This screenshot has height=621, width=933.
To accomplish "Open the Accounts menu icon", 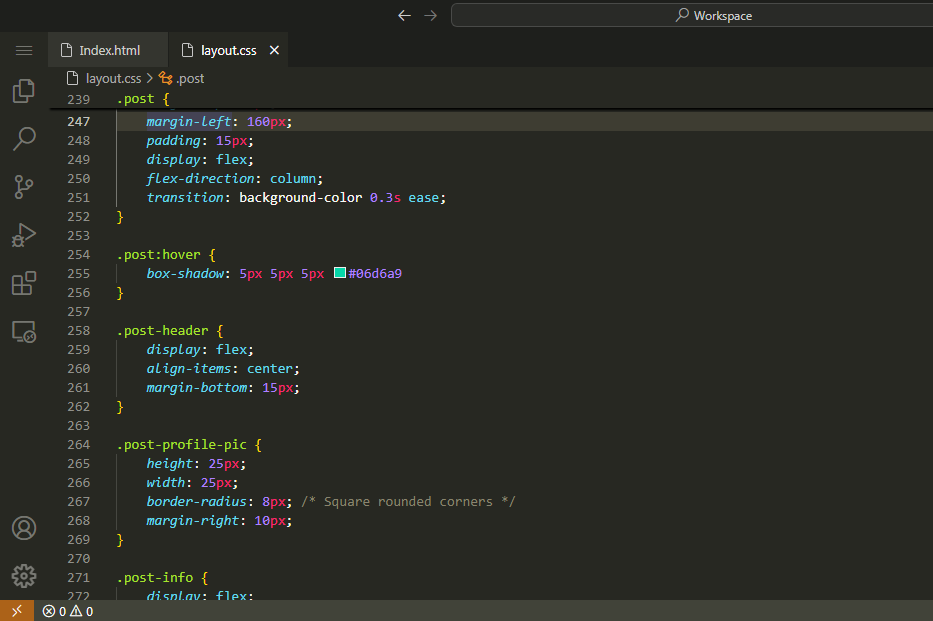I will (24, 528).
